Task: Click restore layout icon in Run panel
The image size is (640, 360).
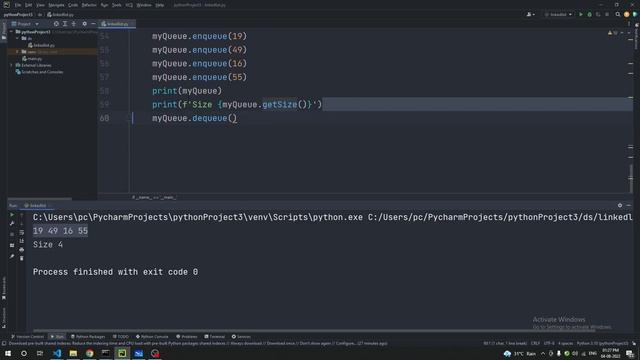Action: 12,245
